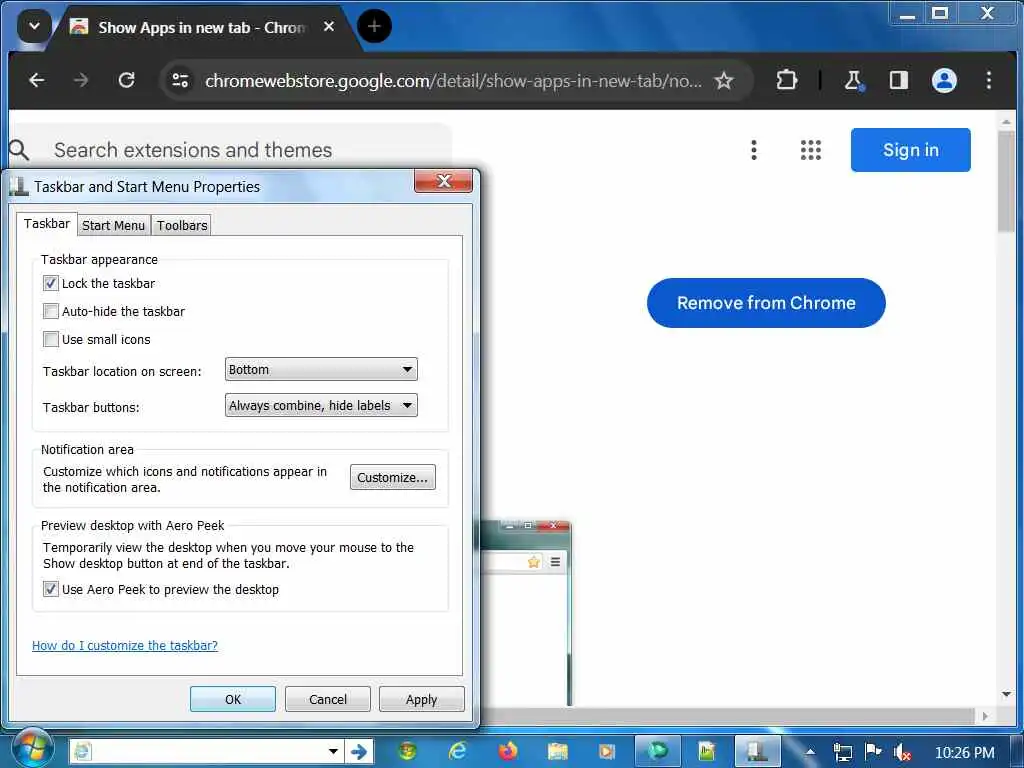The width and height of the screenshot is (1024, 768).
Task: Toggle the Chrome side panel
Action: point(899,80)
